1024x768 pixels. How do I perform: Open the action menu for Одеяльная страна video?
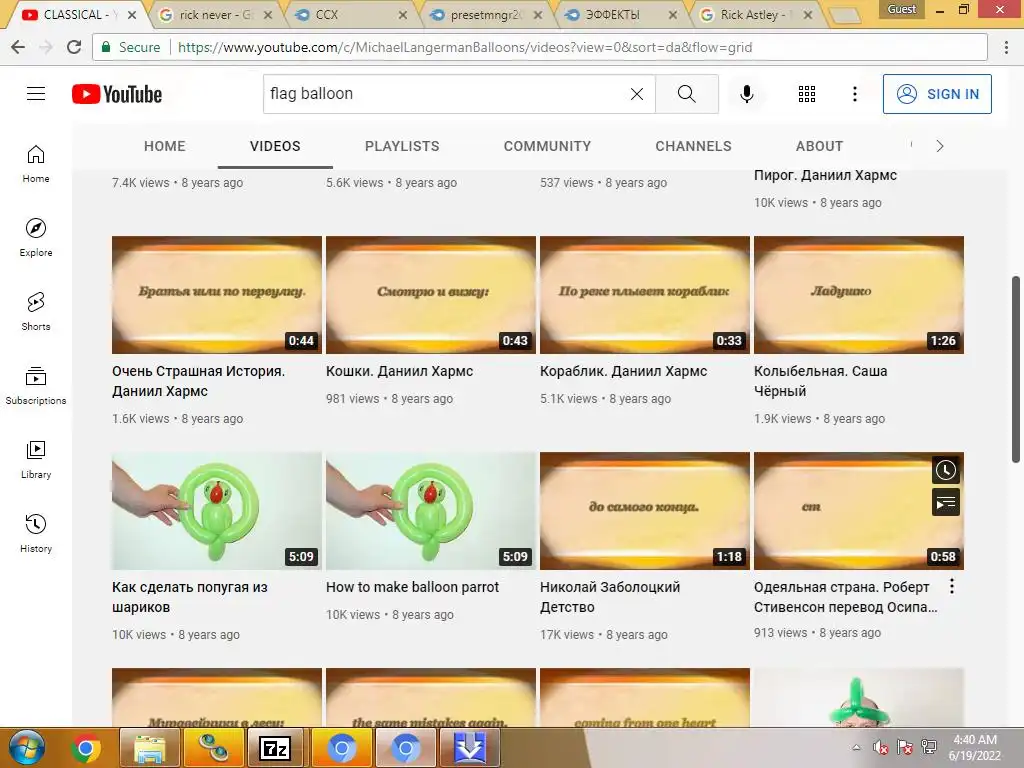952,586
